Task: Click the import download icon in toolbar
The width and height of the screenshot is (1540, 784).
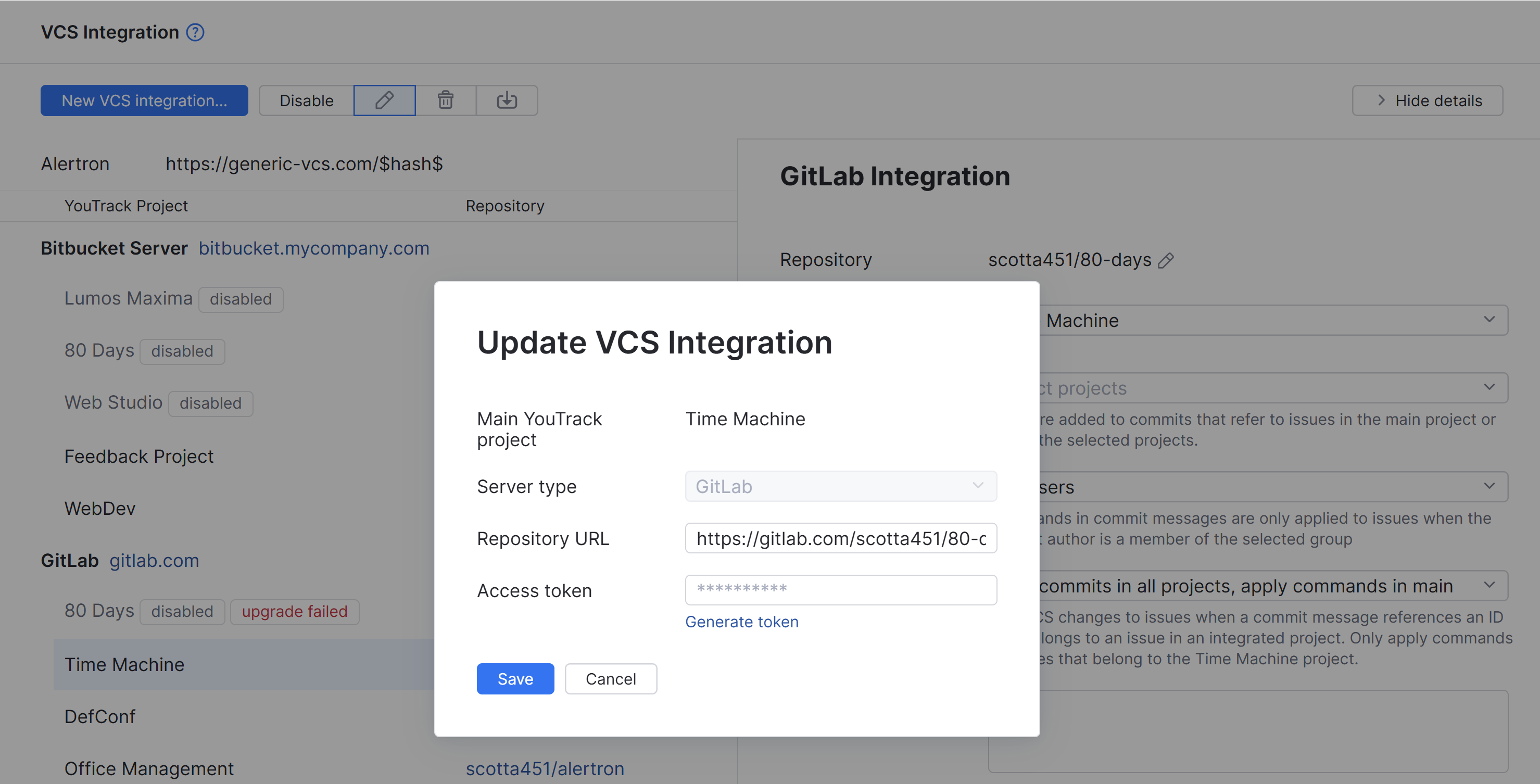Action: click(507, 100)
